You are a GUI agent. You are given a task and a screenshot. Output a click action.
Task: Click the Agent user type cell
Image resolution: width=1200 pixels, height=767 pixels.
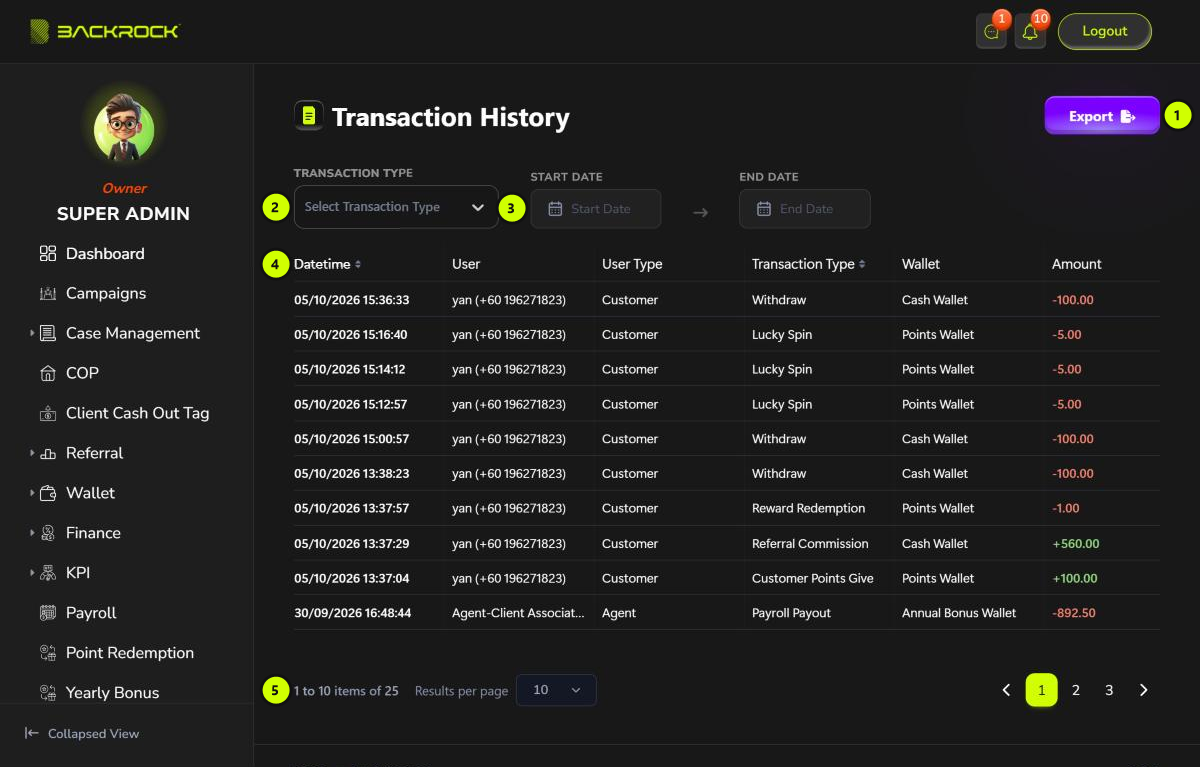619,613
